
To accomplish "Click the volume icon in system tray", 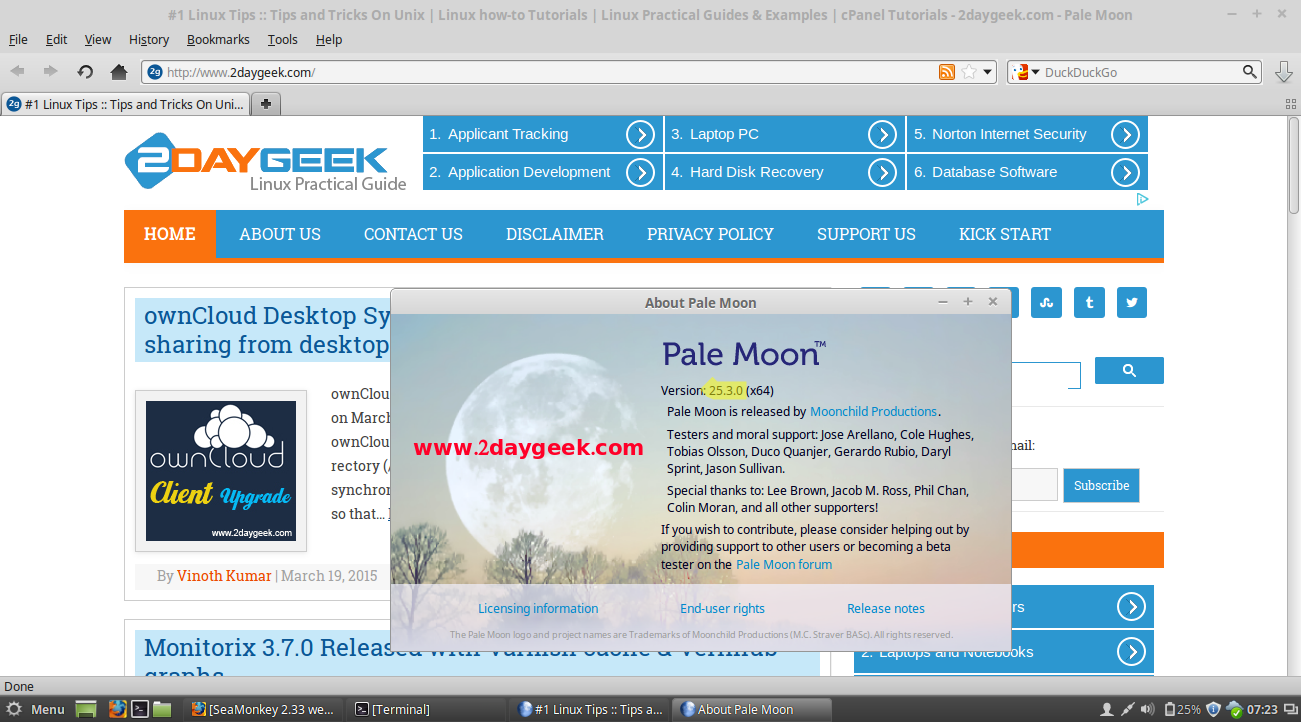I will pos(1147,709).
